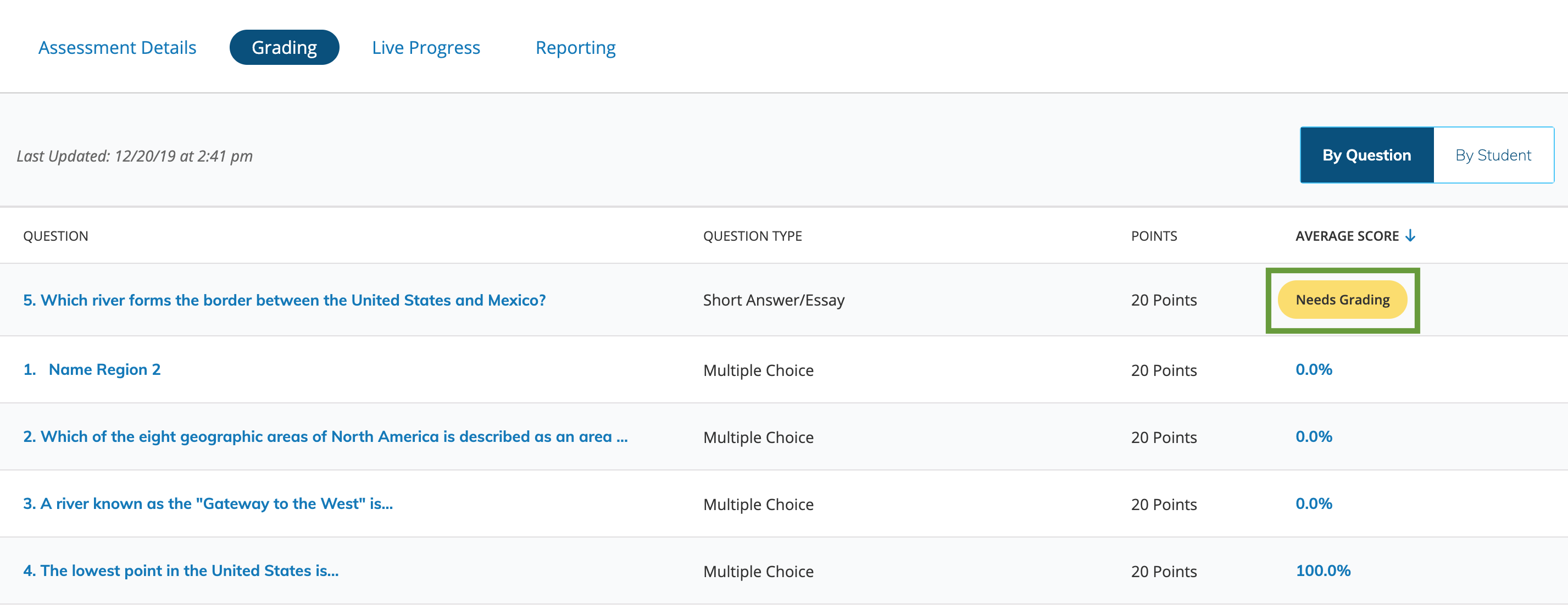Select the Grading tab
1568x609 pixels.
click(283, 47)
